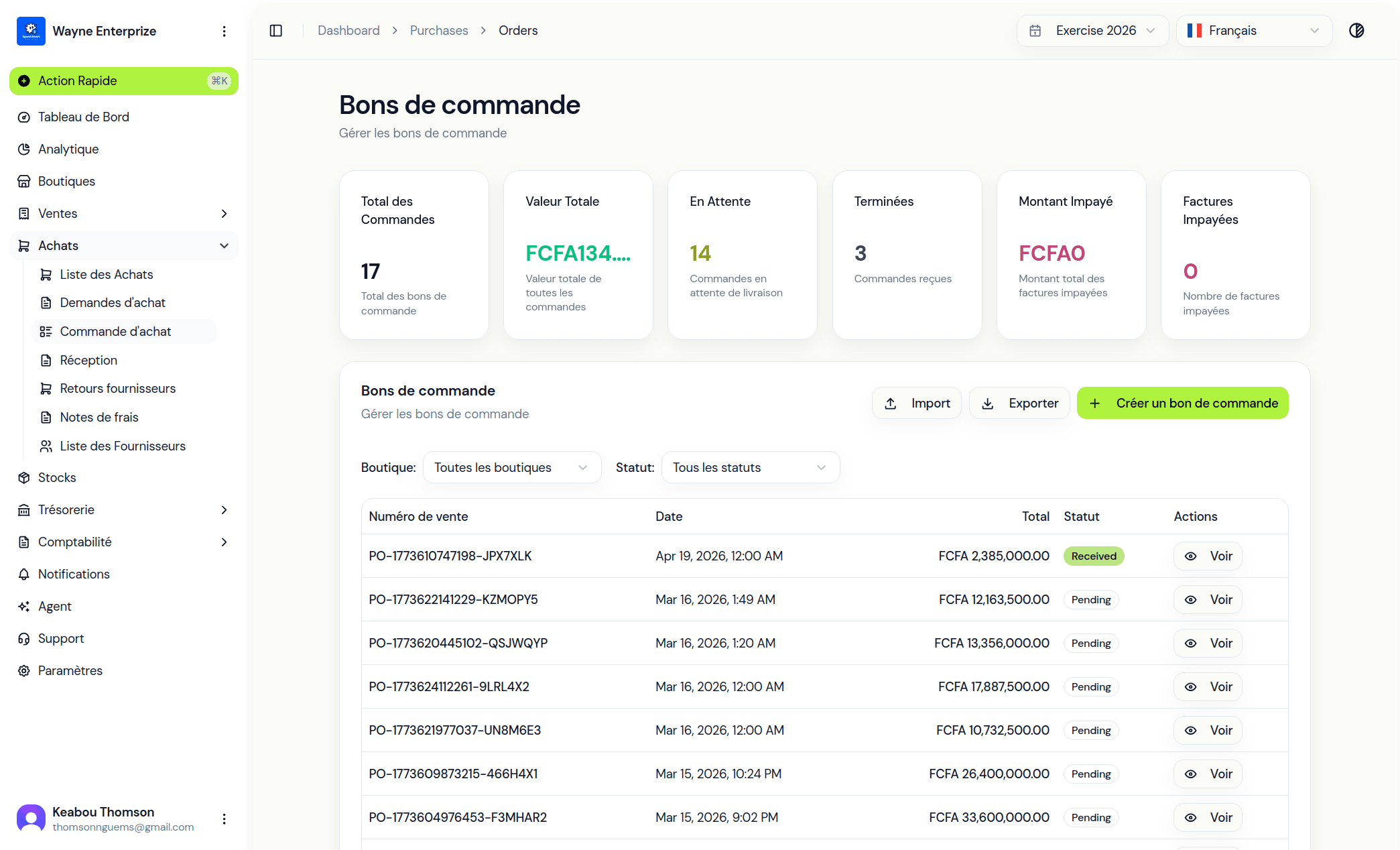Click the eye icon for PO-1773604976453-F3MHAR2
Screen dimensions: 1400x850
1191,818
